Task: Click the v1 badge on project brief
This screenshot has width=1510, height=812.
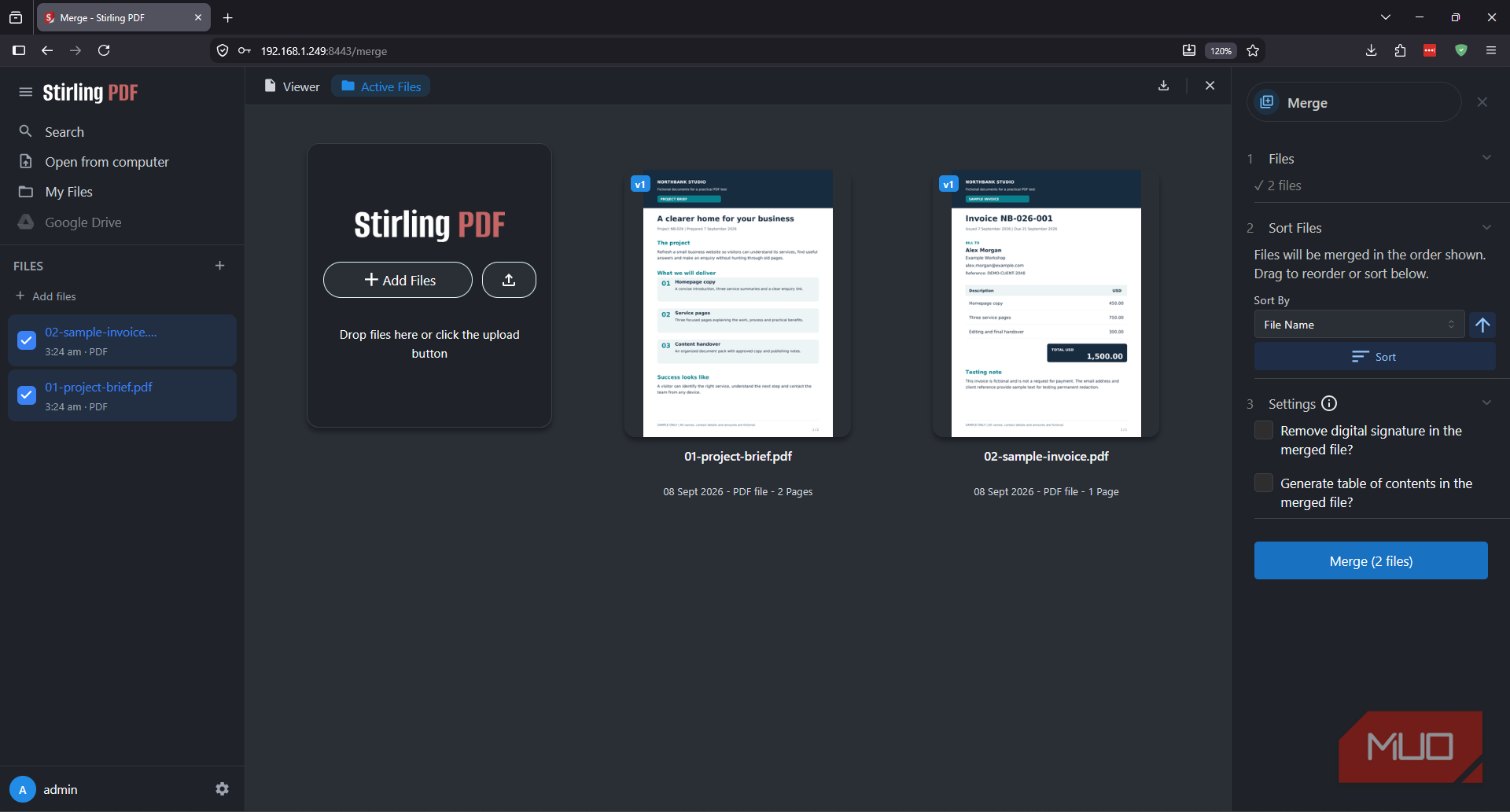Action: 640,184
